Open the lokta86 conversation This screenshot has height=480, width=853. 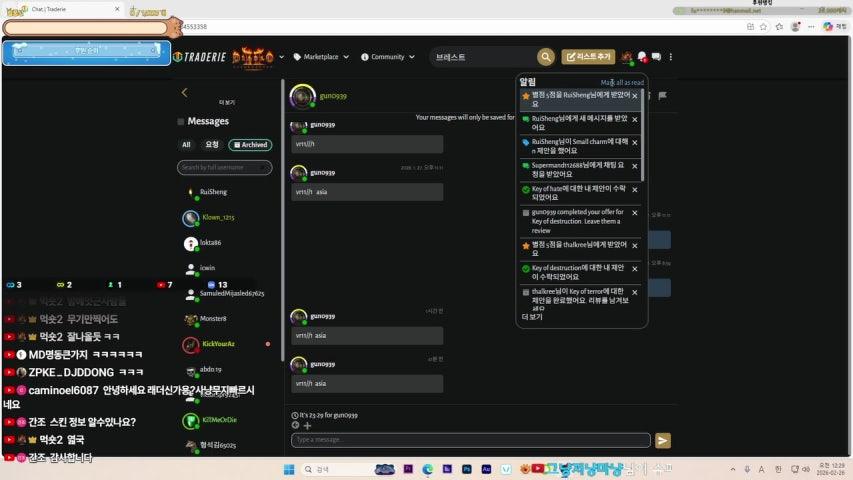tap(227, 243)
